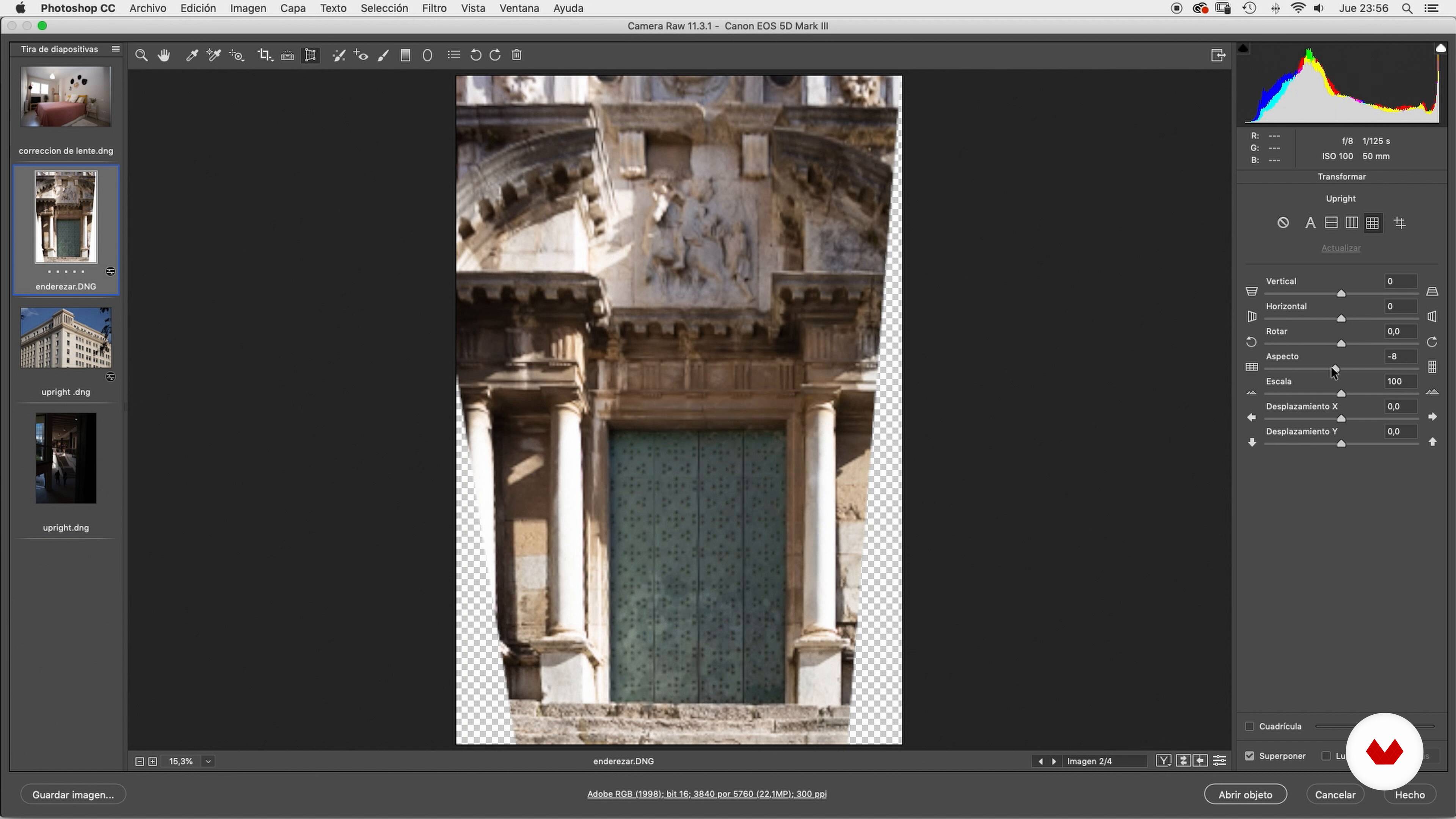
Task: Open the filmstrip panel menu
Action: coord(116,49)
